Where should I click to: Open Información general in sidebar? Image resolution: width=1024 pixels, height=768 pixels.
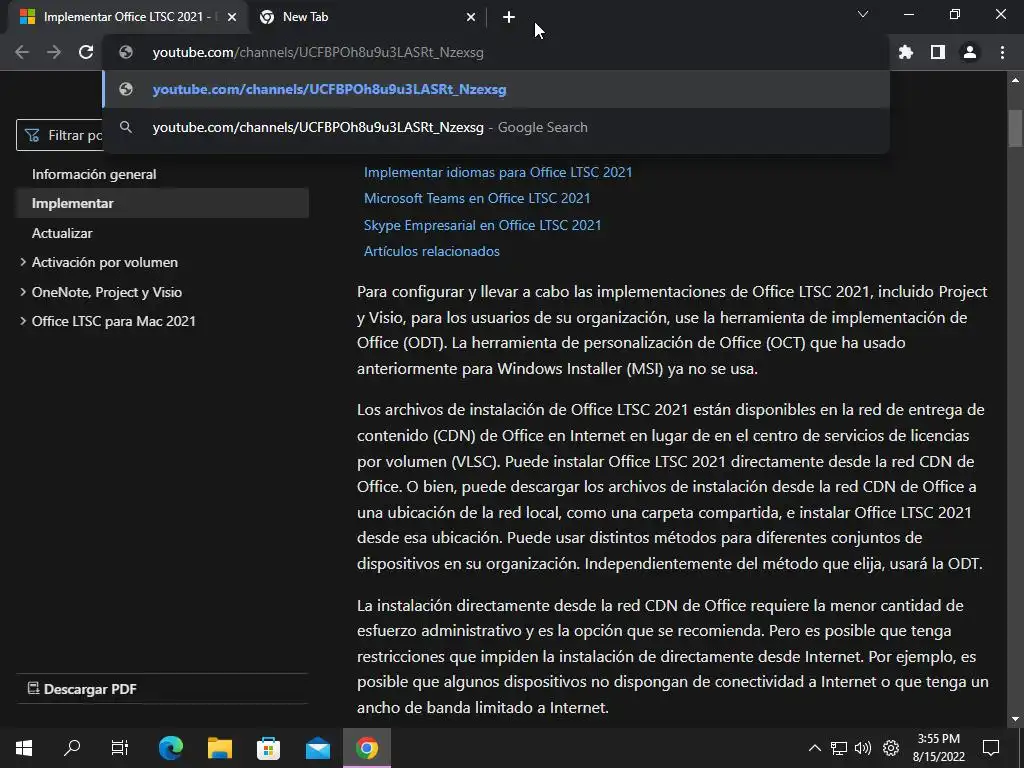(x=94, y=174)
